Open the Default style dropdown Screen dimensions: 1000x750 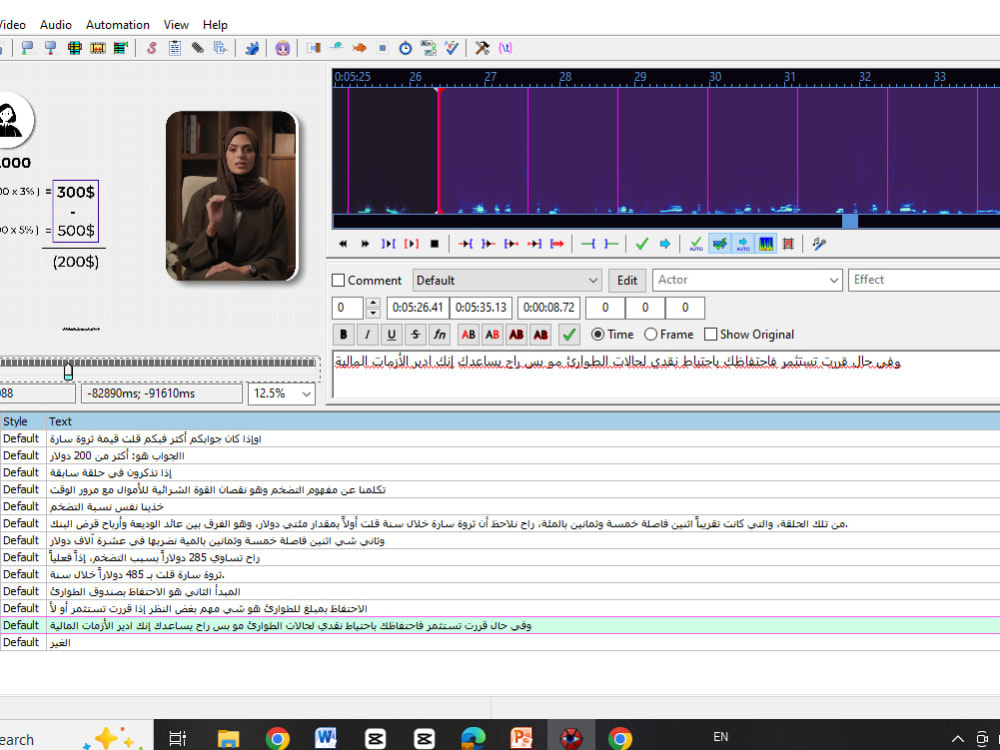pos(507,281)
